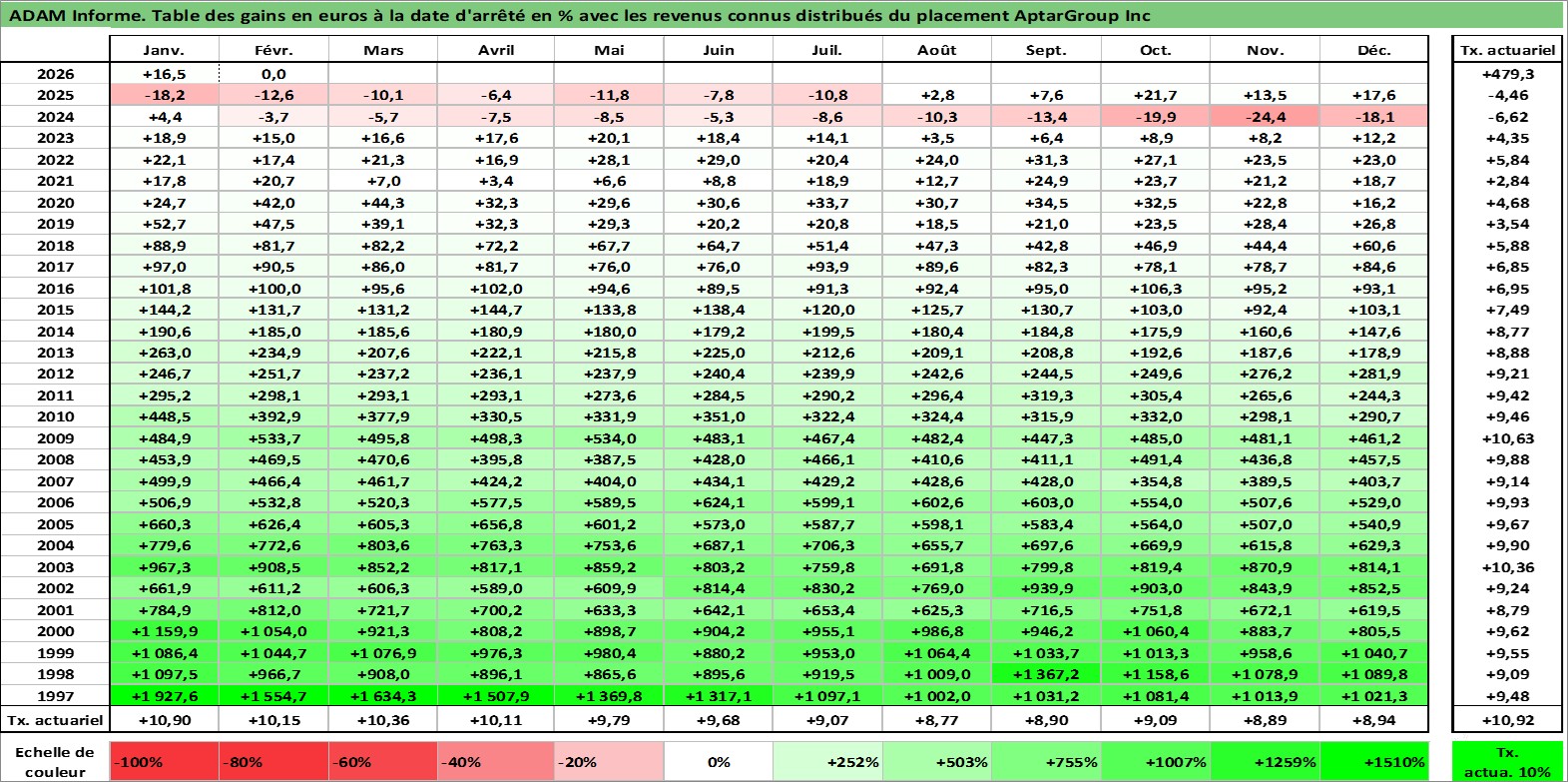Click the -80% red legend swatch
The image size is (1568, 782).
click(273, 761)
